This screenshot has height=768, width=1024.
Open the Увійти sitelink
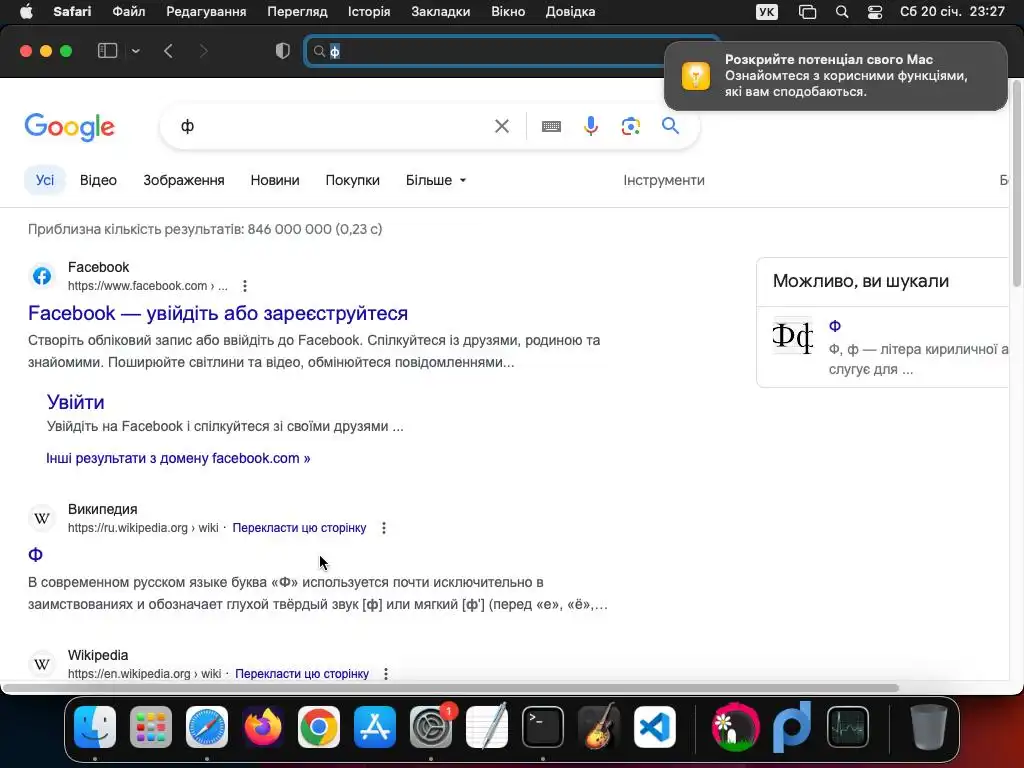(76, 402)
